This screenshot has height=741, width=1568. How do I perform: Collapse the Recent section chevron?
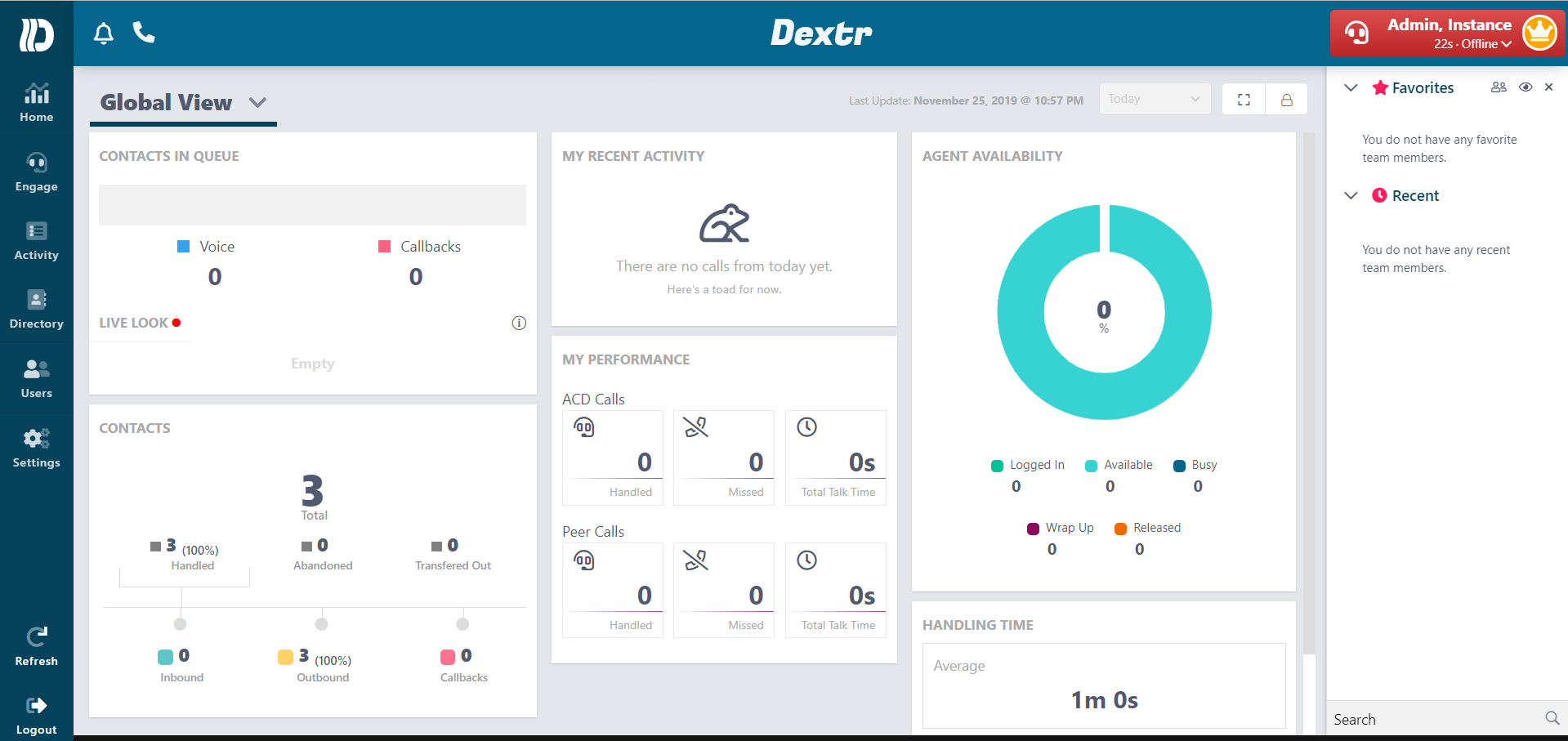[1351, 195]
